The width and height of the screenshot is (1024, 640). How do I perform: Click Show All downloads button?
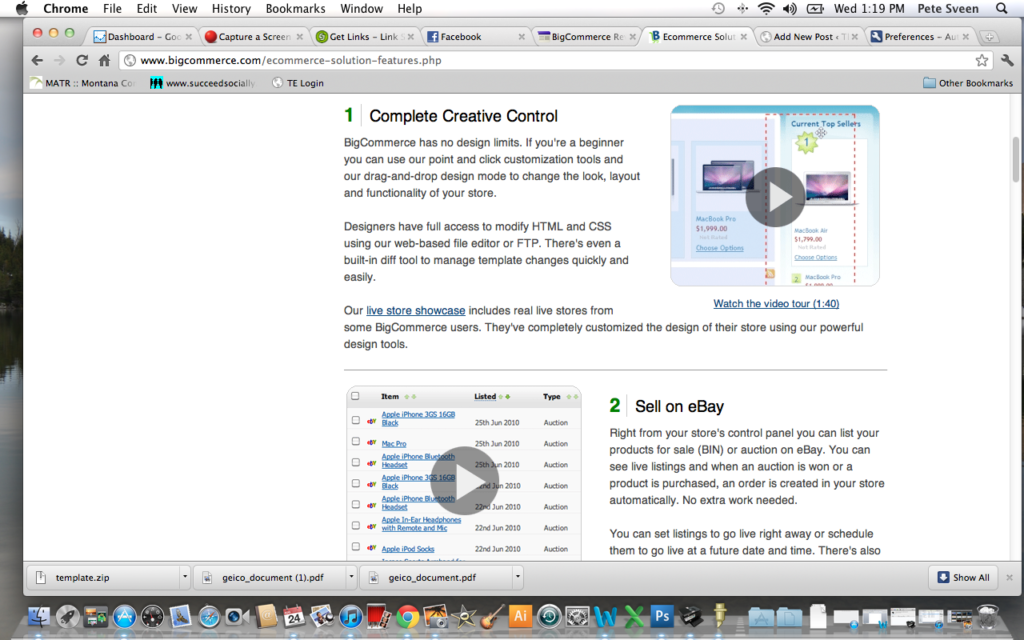coord(963,577)
